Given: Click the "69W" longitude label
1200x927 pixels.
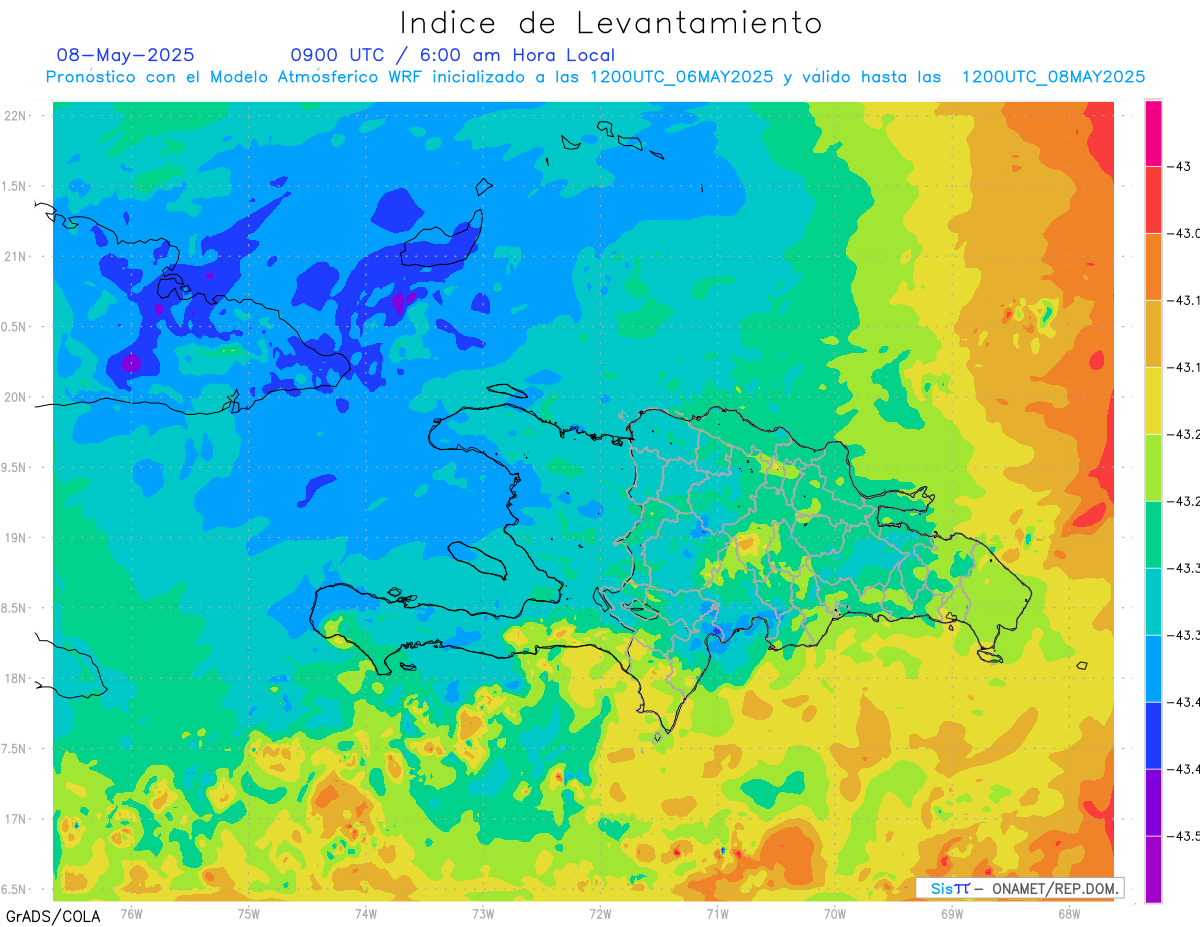Looking at the screenshot, I should [952, 913].
